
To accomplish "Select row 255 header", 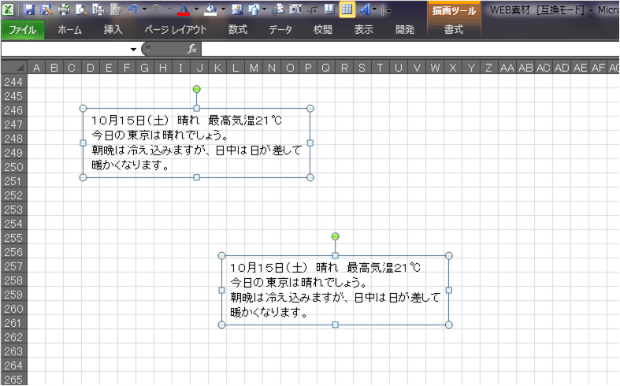I will tap(14, 238).
